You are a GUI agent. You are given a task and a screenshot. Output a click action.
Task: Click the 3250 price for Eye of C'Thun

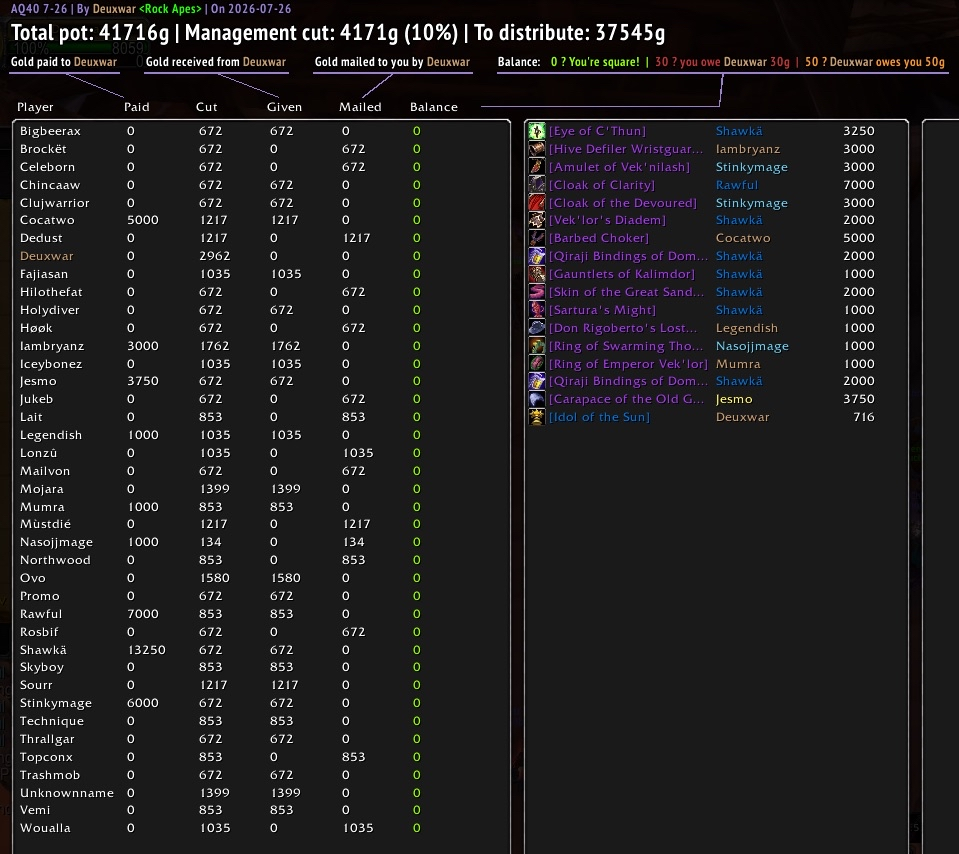(859, 131)
